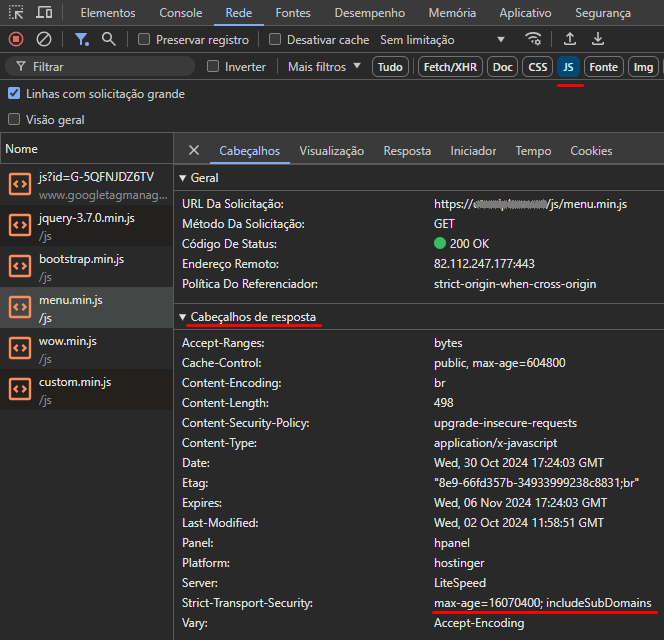Clear the network log
This screenshot has width=664, height=640.
point(44,39)
